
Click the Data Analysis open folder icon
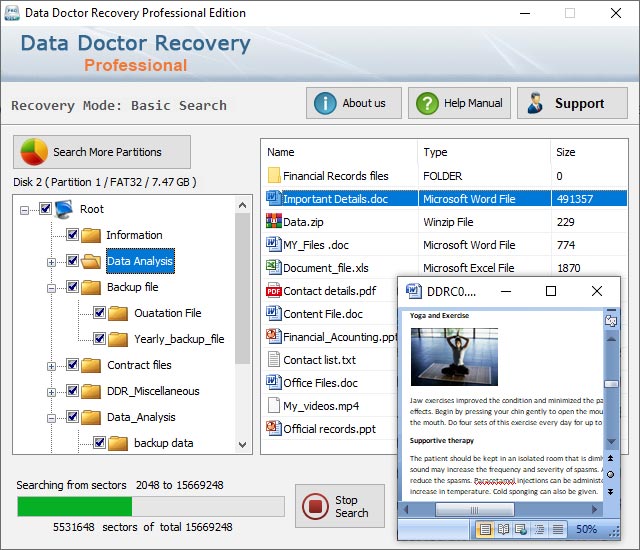[x=91, y=261]
